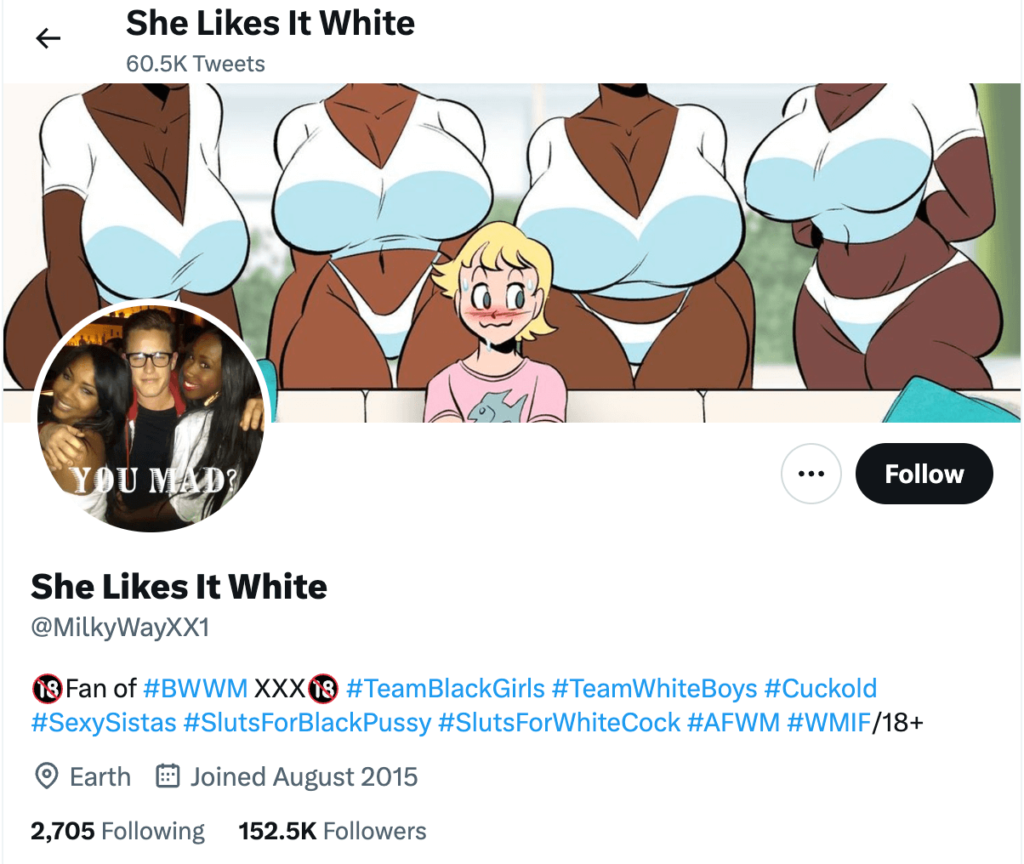View the 152.5K Followers list
Image resolution: width=1024 pixels, height=864 pixels.
point(332,831)
